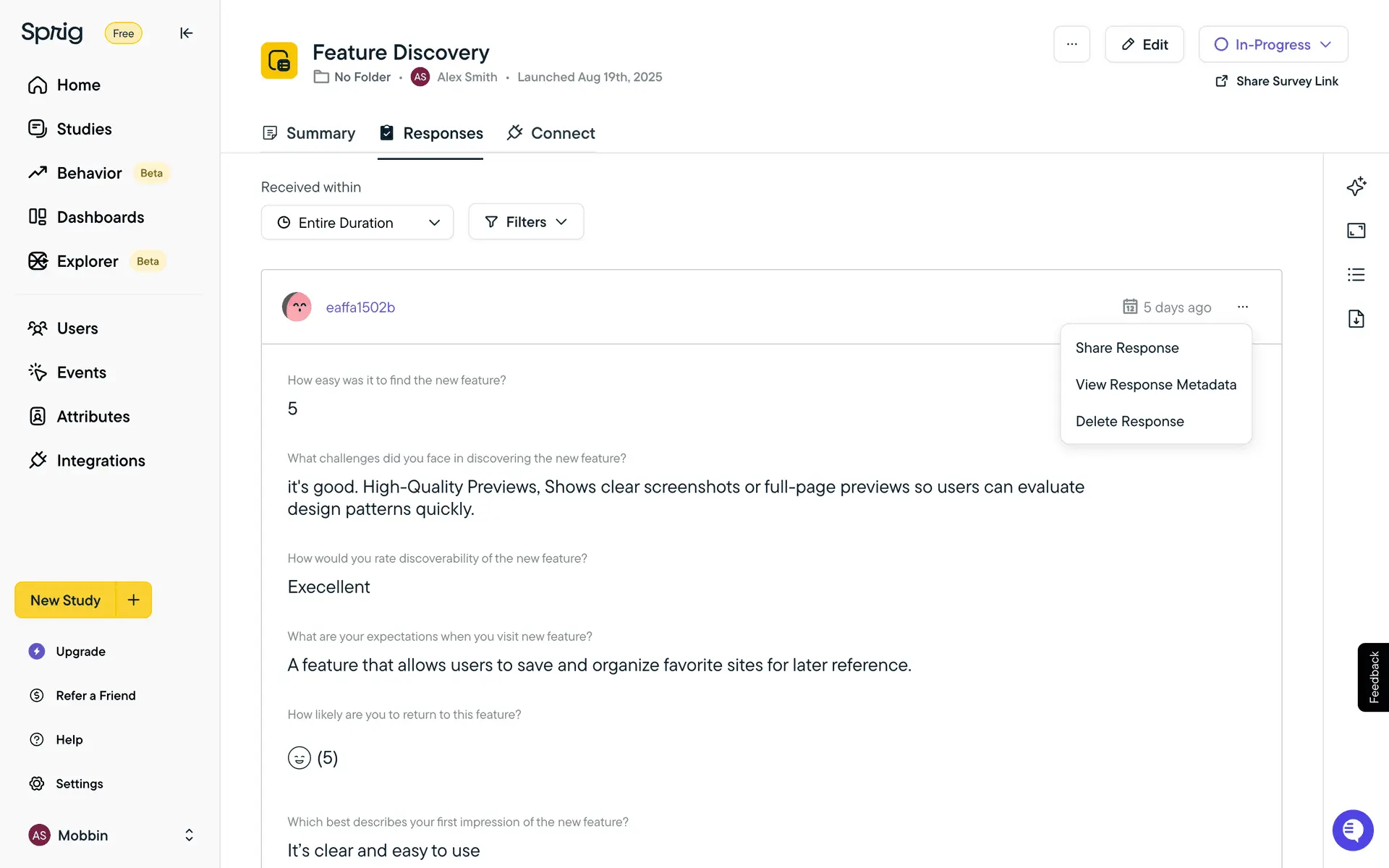Choose View Response Metadata option

click(x=1155, y=385)
